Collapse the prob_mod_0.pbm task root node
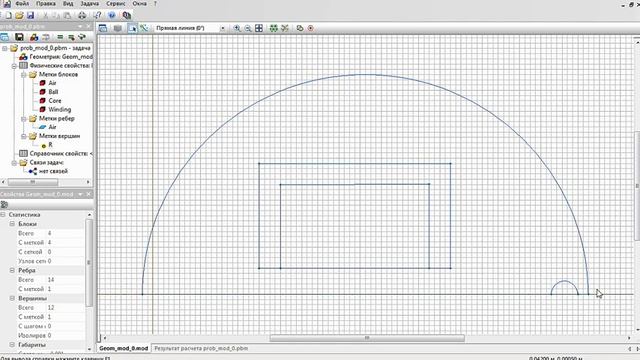 tap(4, 48)
